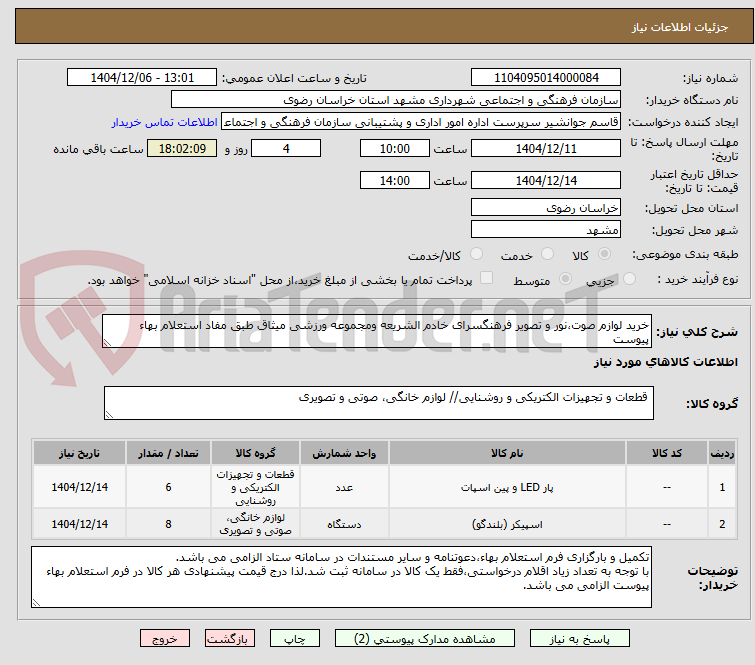Viewport: 755px width, 665px height.
Task: Click the نام کالا column header
Action: pyautogui.click(x=507, y=453)
